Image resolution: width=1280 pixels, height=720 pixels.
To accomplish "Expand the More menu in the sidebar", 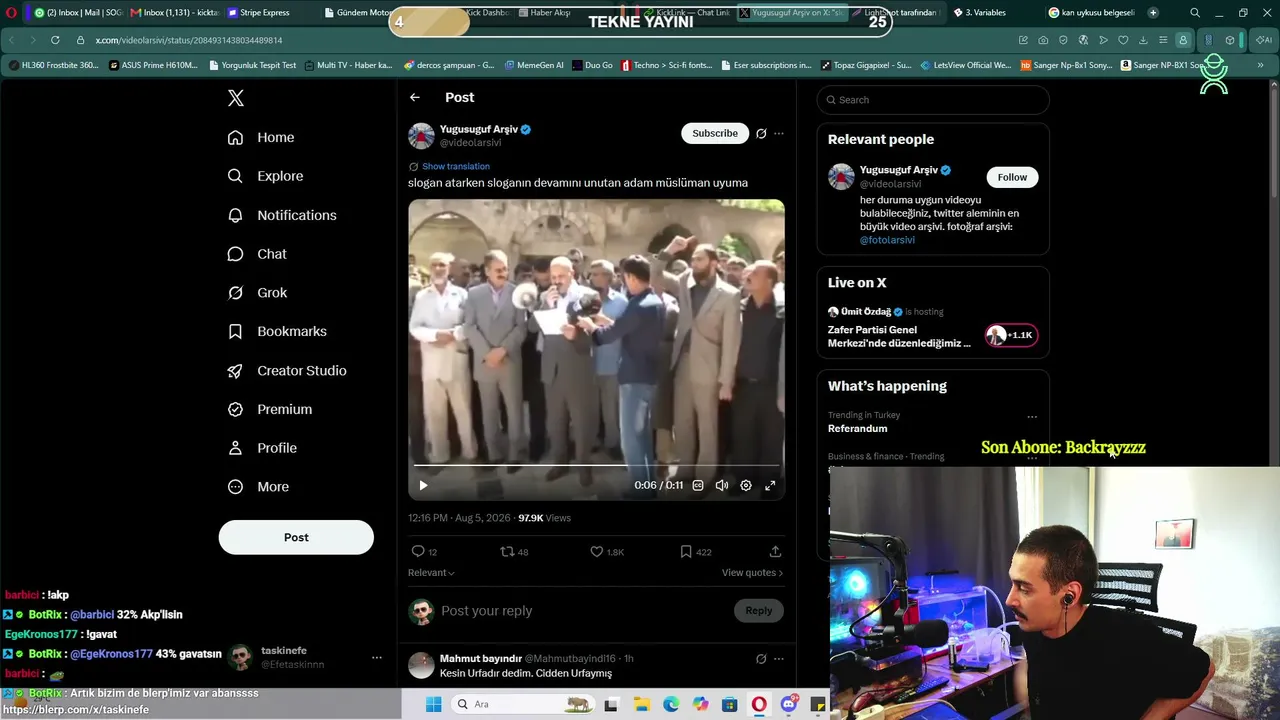I will [x=258, y=487].
